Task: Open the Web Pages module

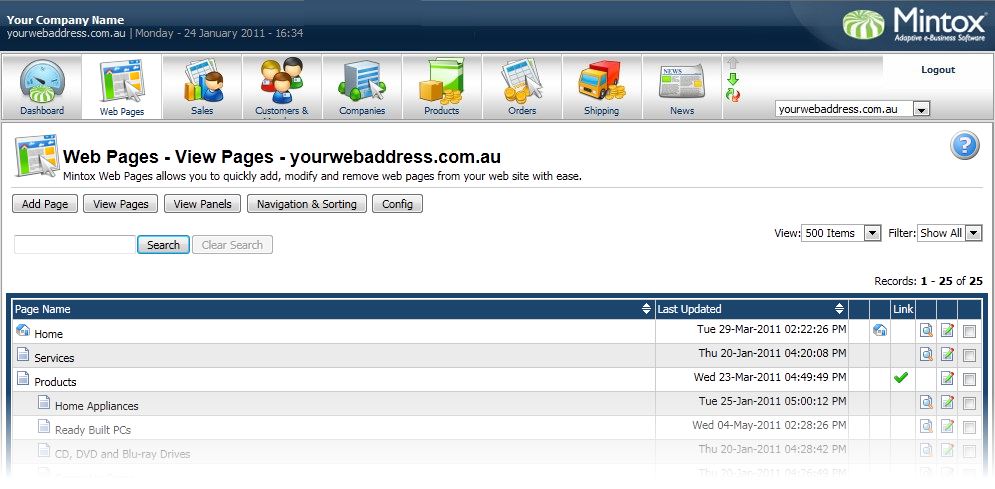Action: tap(122, 88)
